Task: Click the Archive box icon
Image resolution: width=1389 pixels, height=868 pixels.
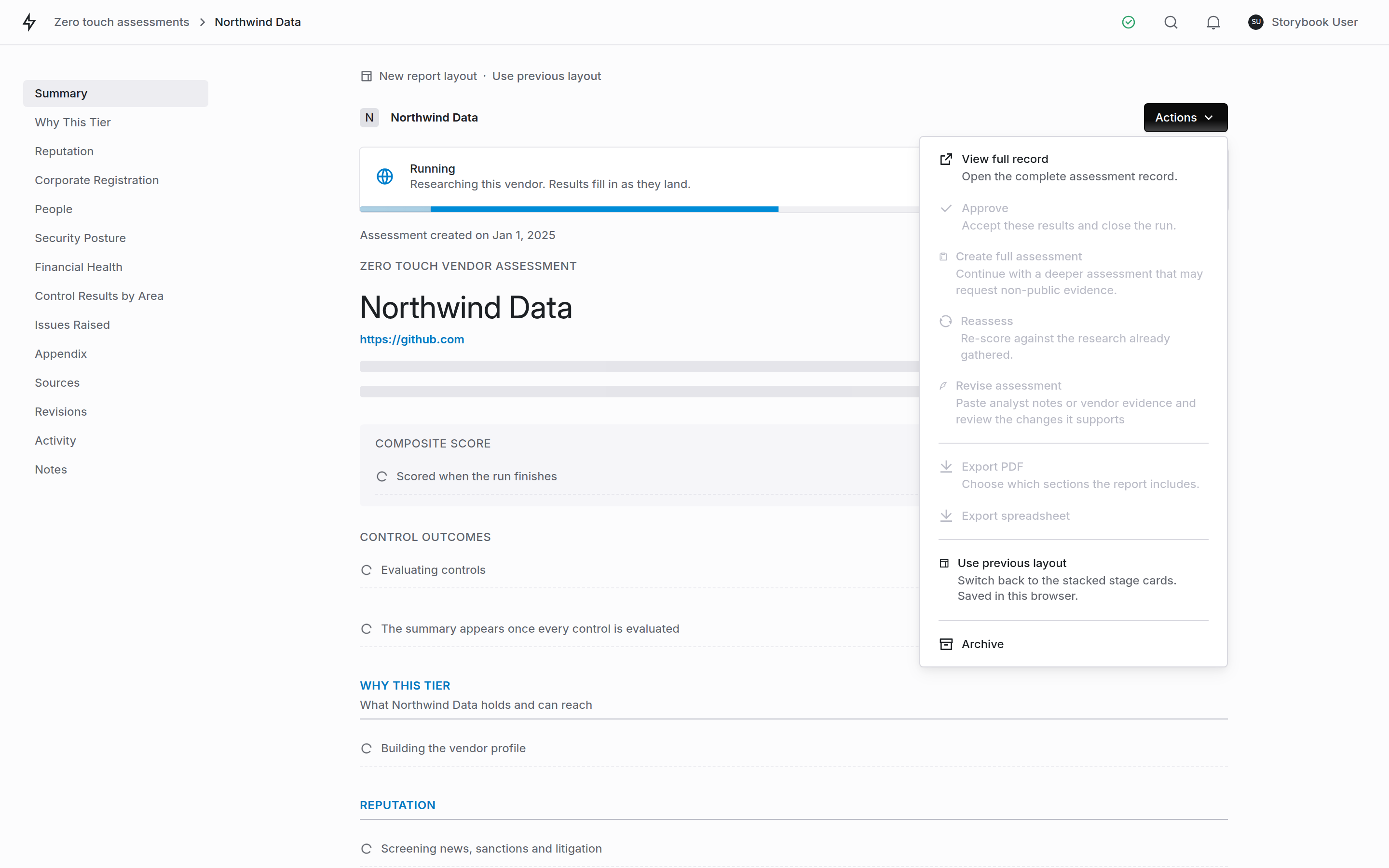Action: 946,644
